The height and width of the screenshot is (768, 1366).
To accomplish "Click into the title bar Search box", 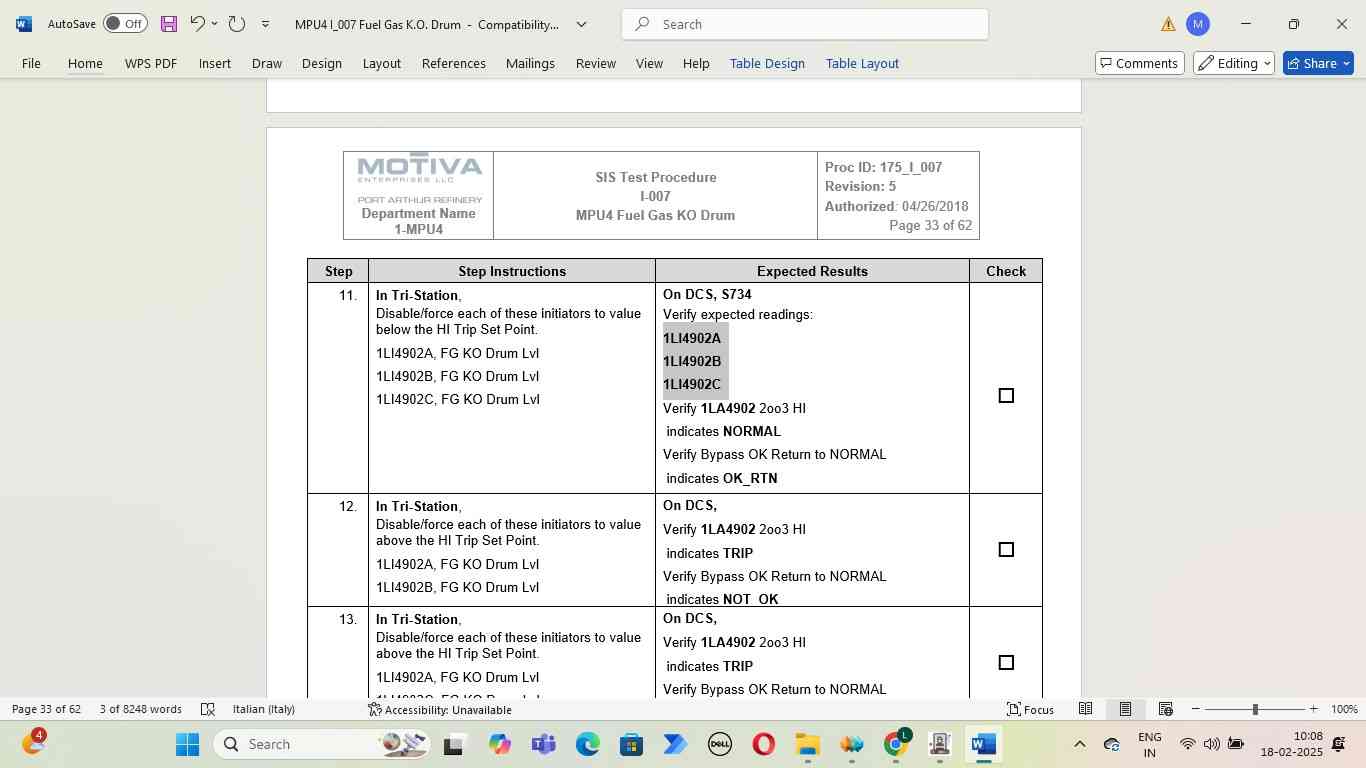I will point(805,24).
